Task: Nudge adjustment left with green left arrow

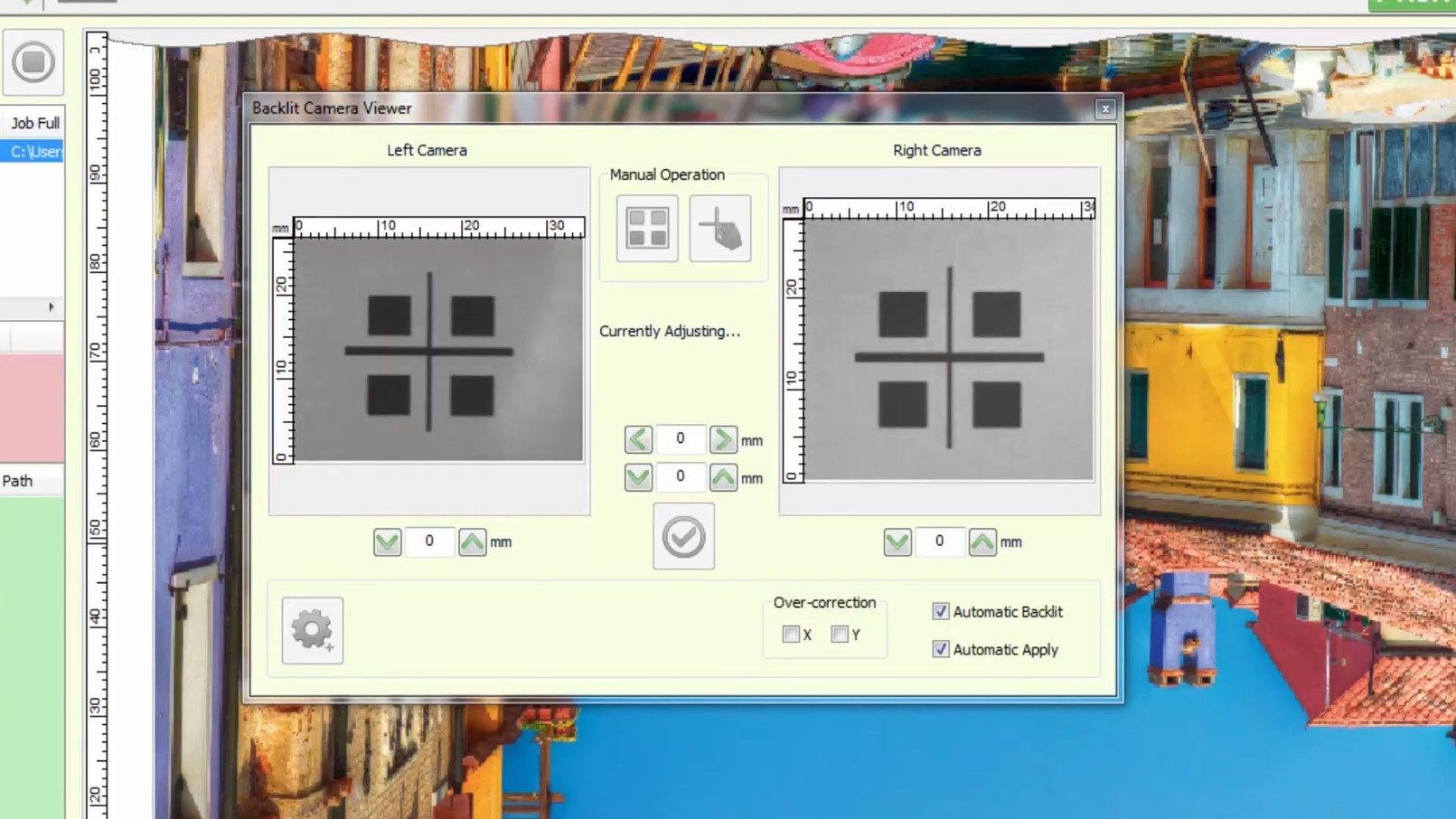Action: 638,439
